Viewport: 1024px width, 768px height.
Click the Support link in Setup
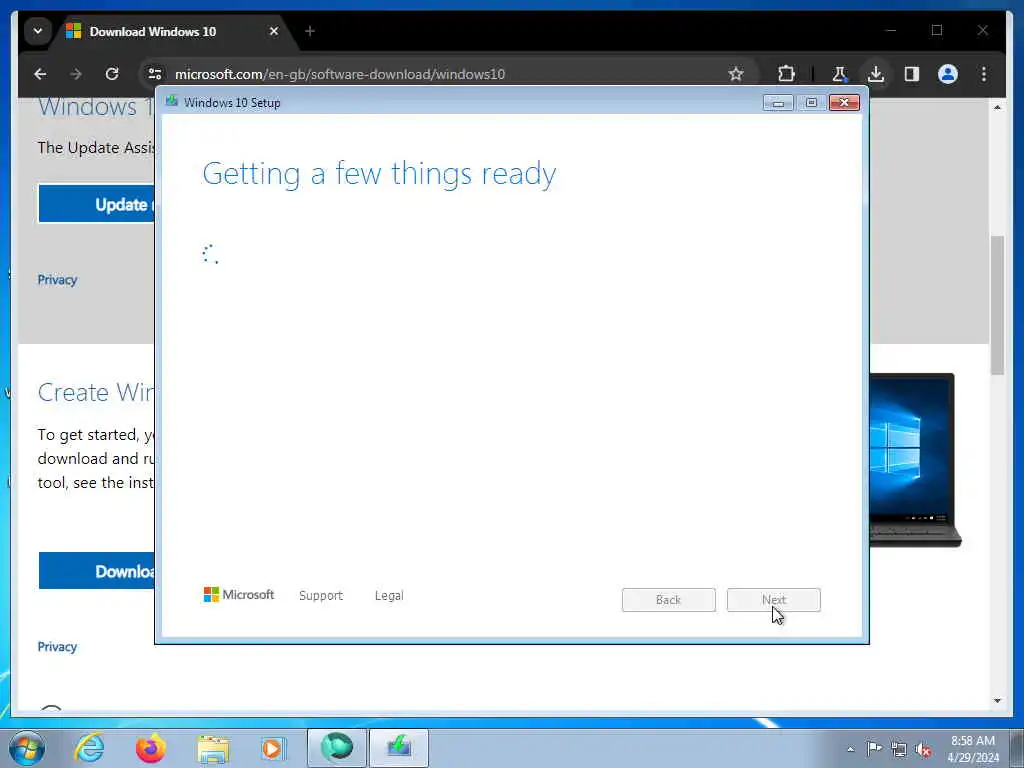point(321,596)
